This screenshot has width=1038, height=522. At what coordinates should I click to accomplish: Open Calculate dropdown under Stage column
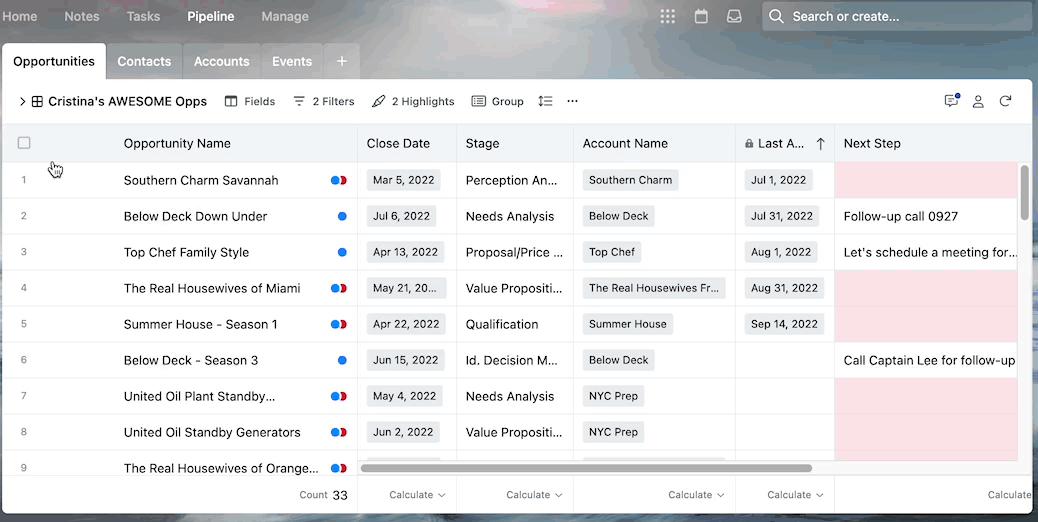click(534, 495)
